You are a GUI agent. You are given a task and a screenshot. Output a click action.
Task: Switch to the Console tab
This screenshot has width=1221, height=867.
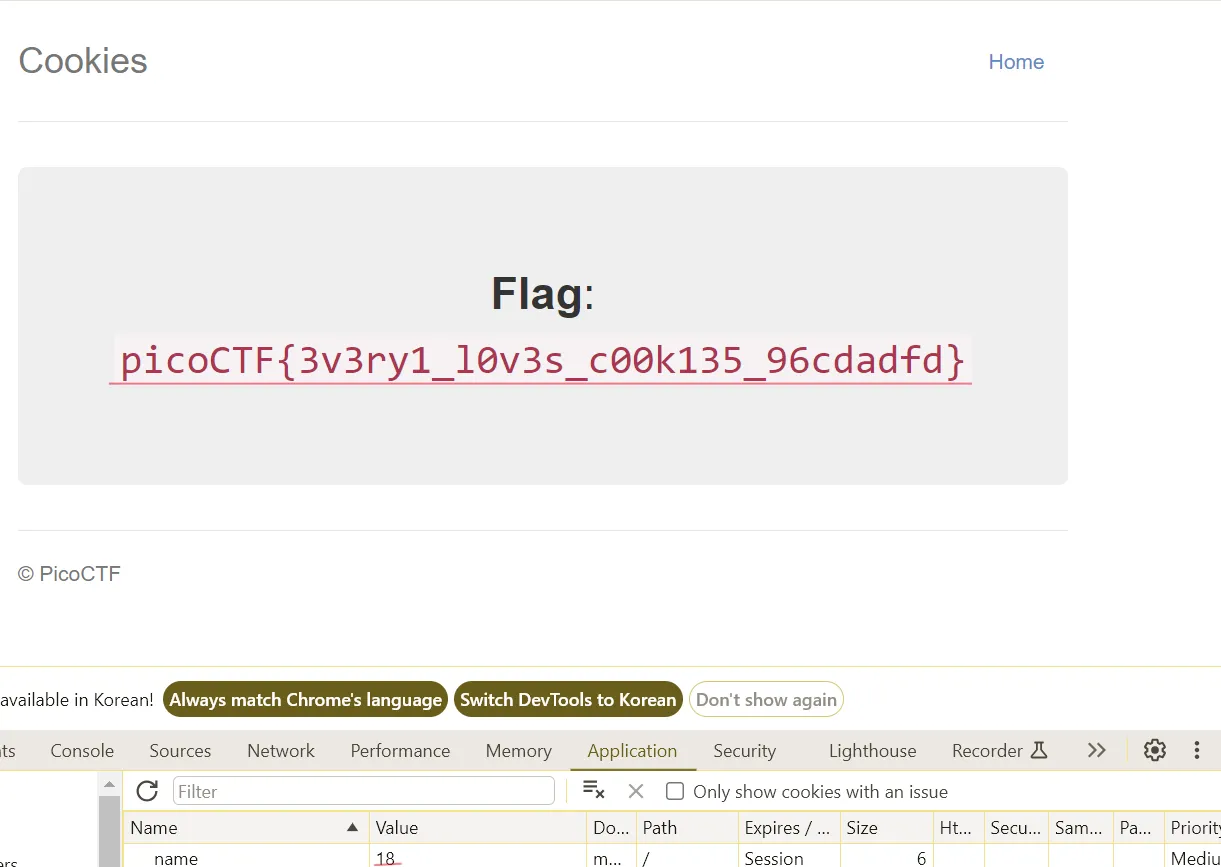(82, 750)
